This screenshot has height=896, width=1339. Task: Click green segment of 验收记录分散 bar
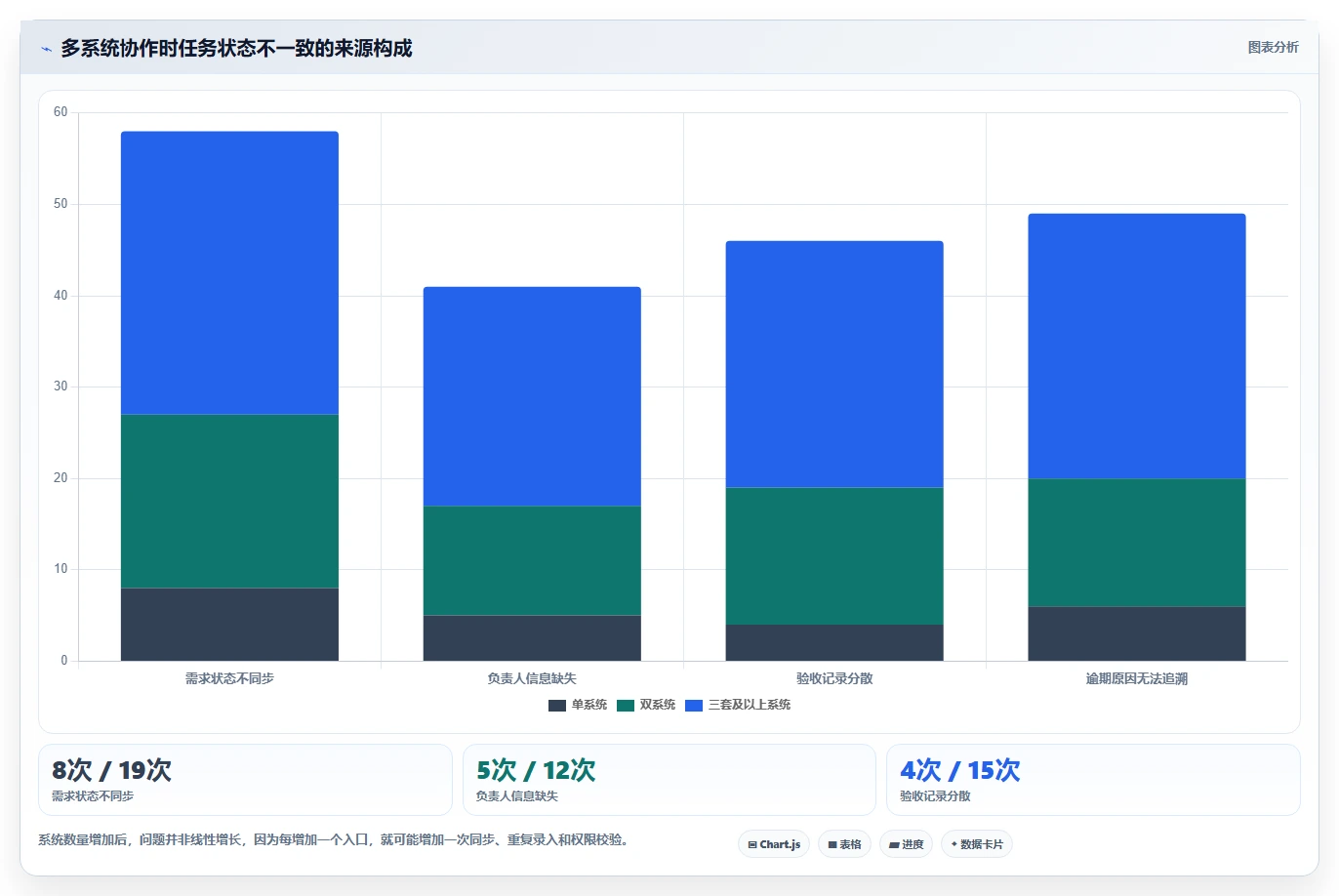834,555
